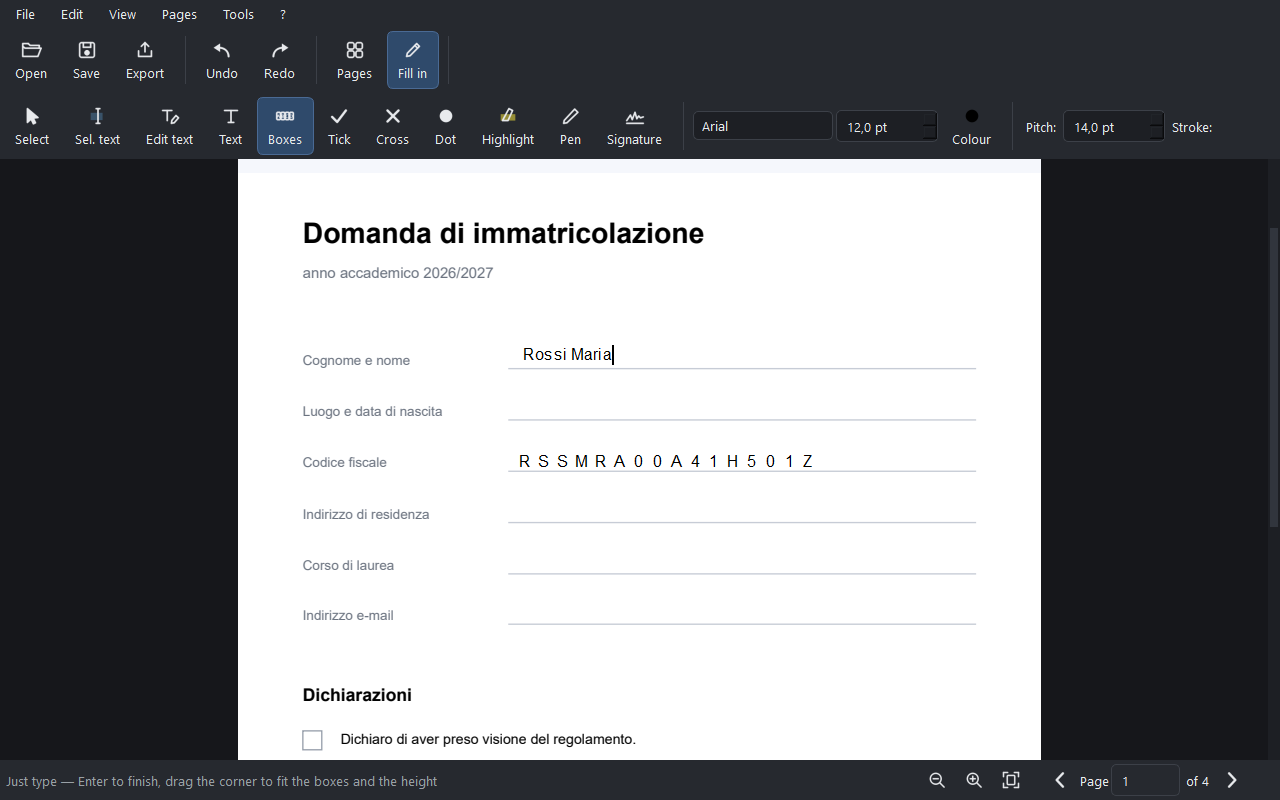Decrease Pitch value with down stepper

(x=1156, y=134)
